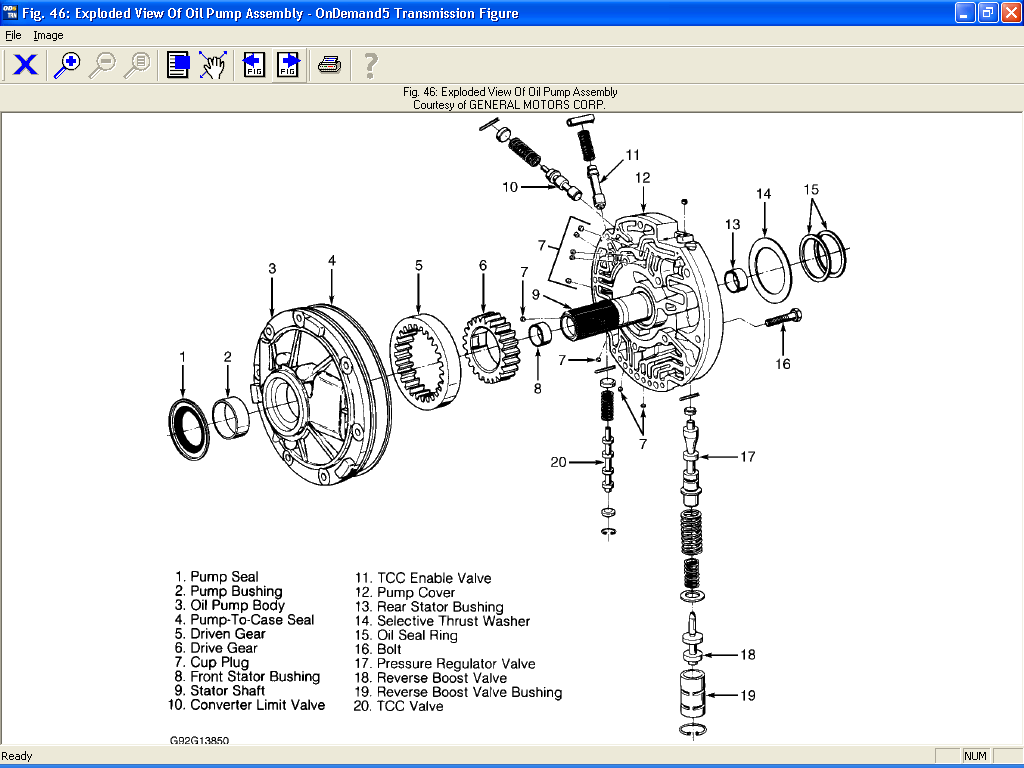This screenshot has width=1024, height=768.
Task: Click legend entry '8. Front Stator Bushing'
Action: pos(247,677)
